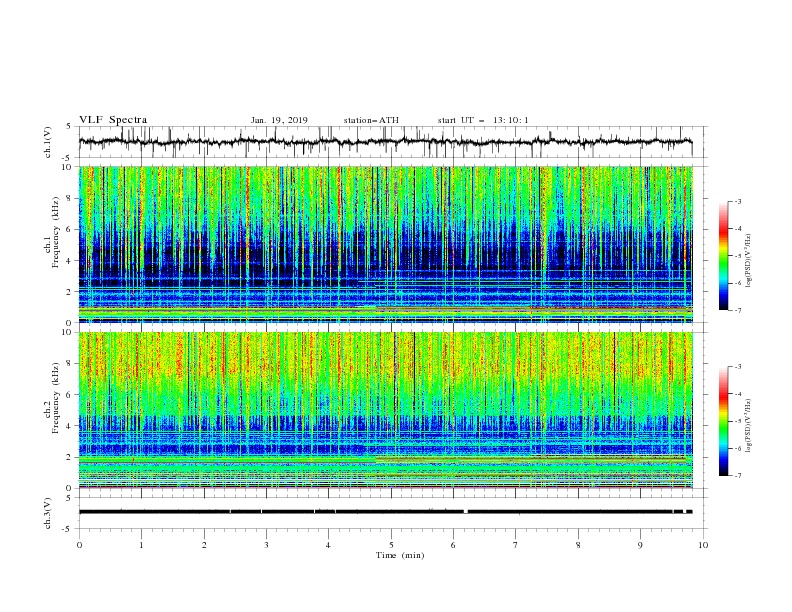Click the "8" minute tick on the time axis

pyautogui.click(x=578, y=545)
